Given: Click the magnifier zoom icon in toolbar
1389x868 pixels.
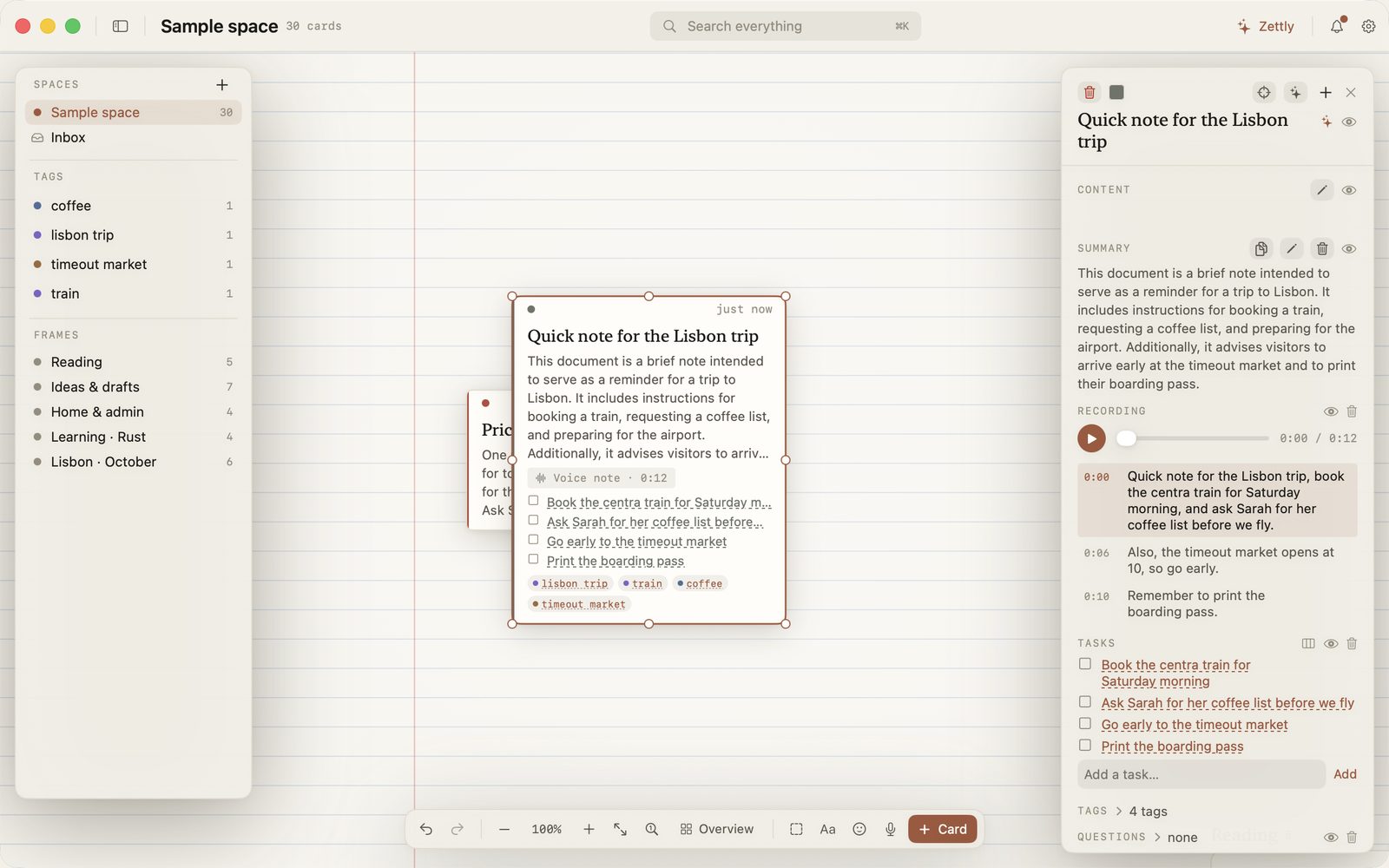Looking at the screenshot, I should click(x=652, y=829).
